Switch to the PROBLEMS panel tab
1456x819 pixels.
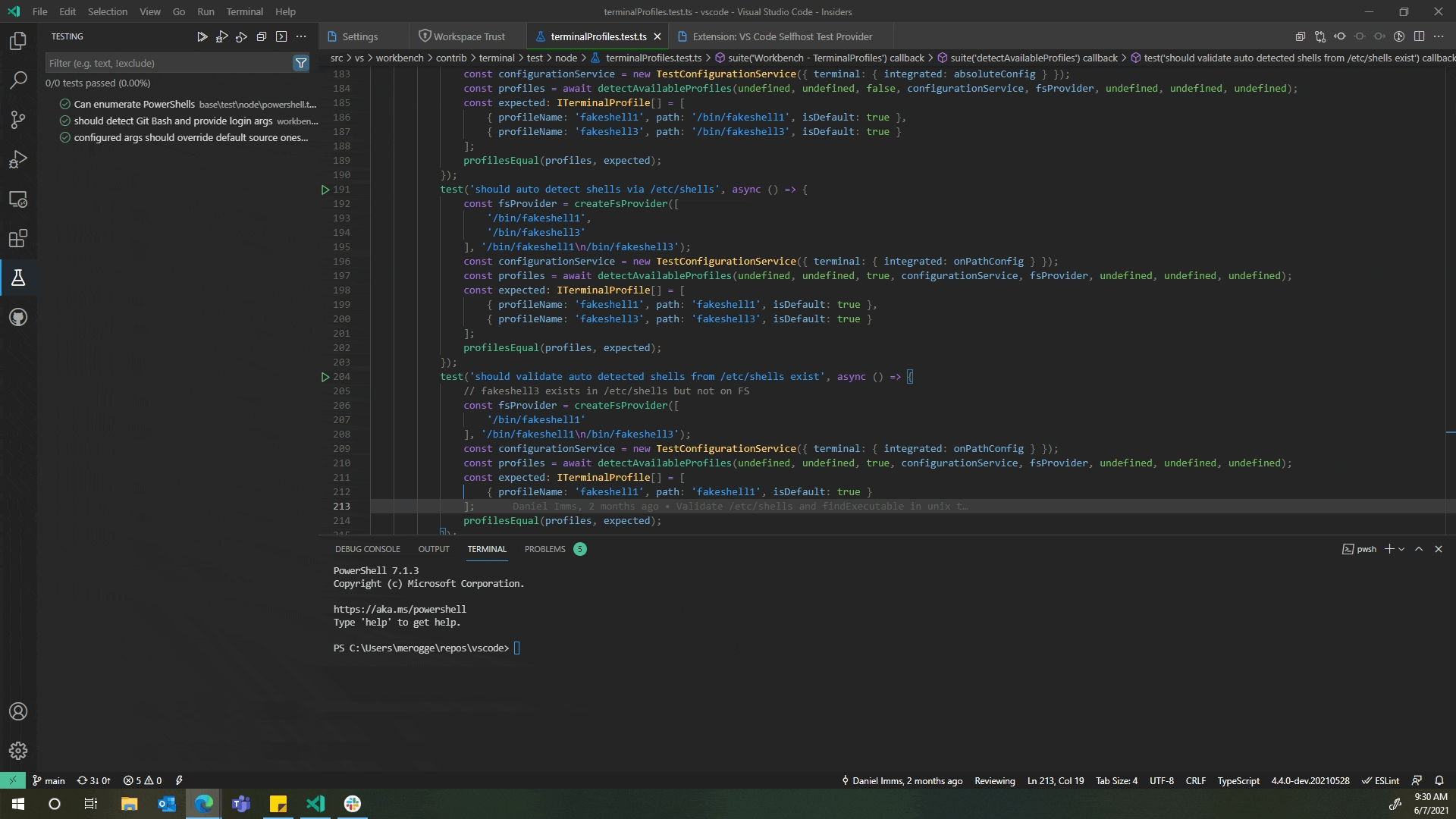[x=544, y=549]
